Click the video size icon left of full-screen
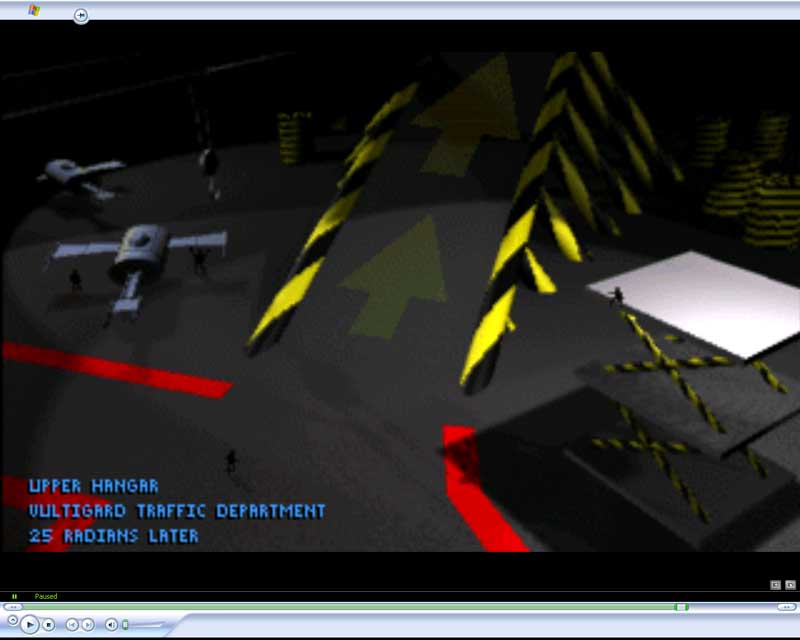The height and width of the screenshot is (640, 800). [776, 585]
